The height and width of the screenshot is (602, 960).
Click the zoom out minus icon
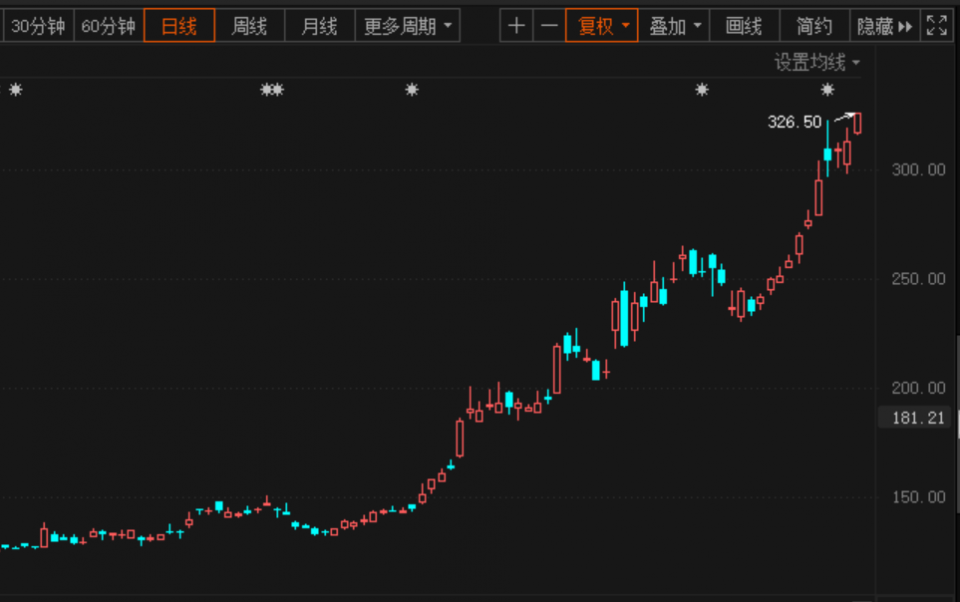(549, 26)
